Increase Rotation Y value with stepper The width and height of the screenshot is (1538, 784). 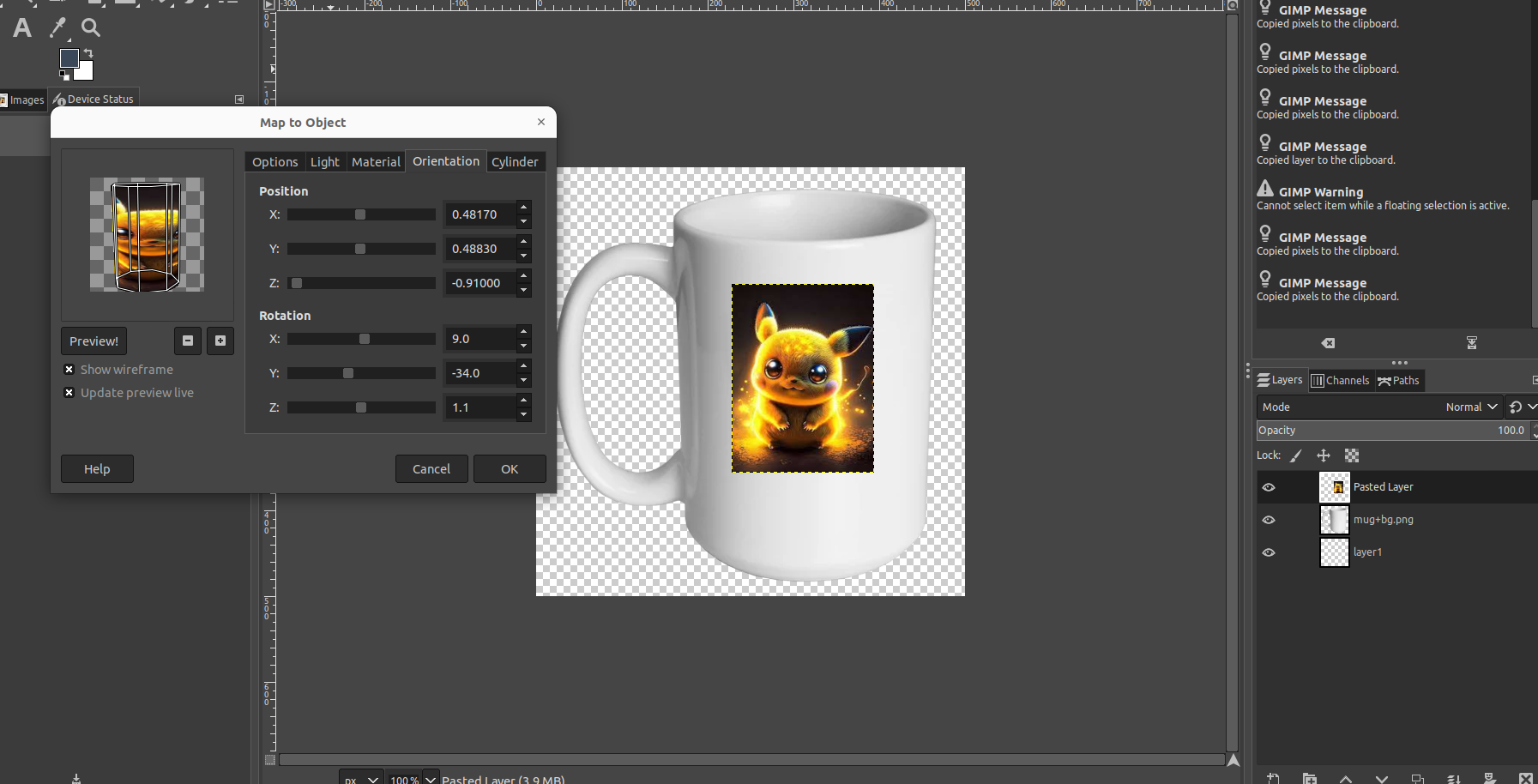coord(523,365)
